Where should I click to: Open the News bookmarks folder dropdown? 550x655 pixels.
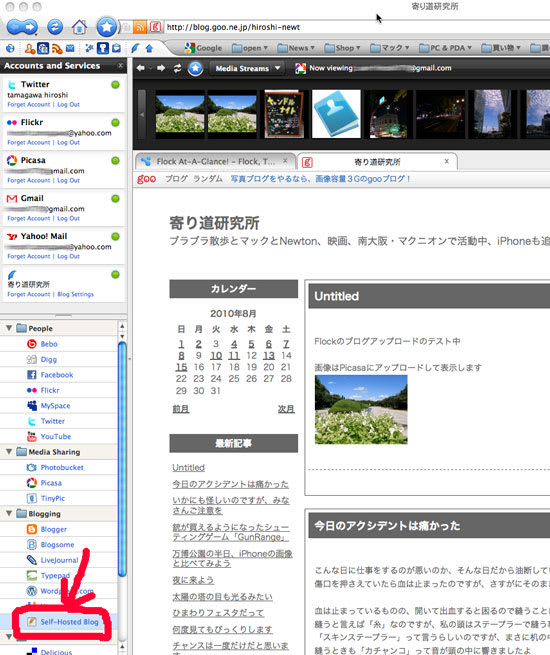(x=296, y=48)
